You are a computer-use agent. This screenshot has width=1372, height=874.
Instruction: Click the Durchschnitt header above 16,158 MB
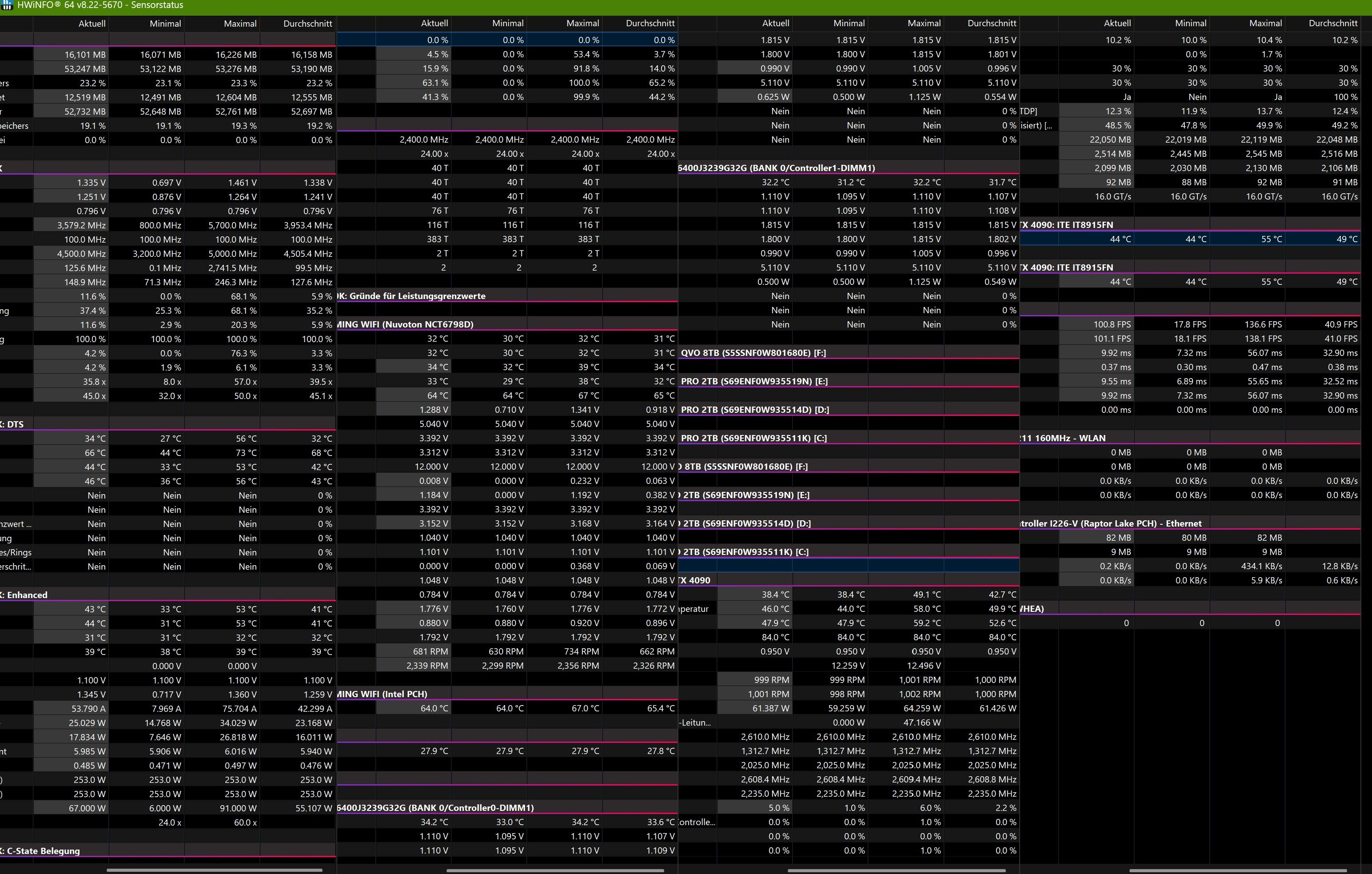coord(307,24)
